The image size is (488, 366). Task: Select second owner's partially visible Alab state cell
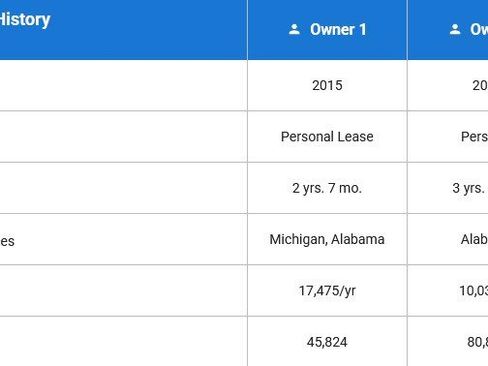coord(474,239)
